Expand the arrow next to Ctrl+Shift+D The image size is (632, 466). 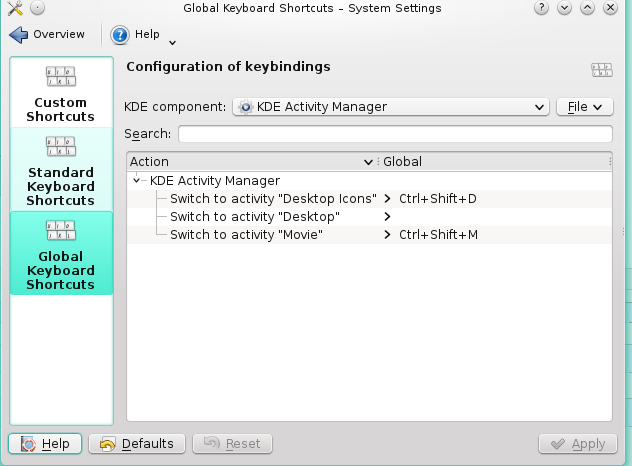pyautogui.click(x=387, y=199)
